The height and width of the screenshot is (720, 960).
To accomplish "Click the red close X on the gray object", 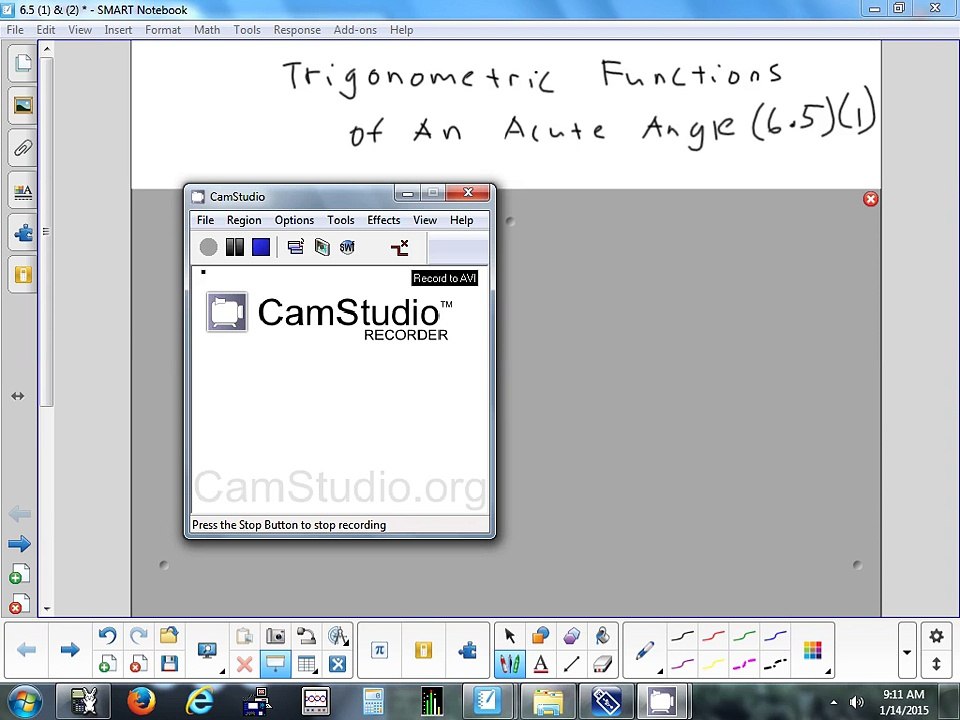I will (871, 199).
